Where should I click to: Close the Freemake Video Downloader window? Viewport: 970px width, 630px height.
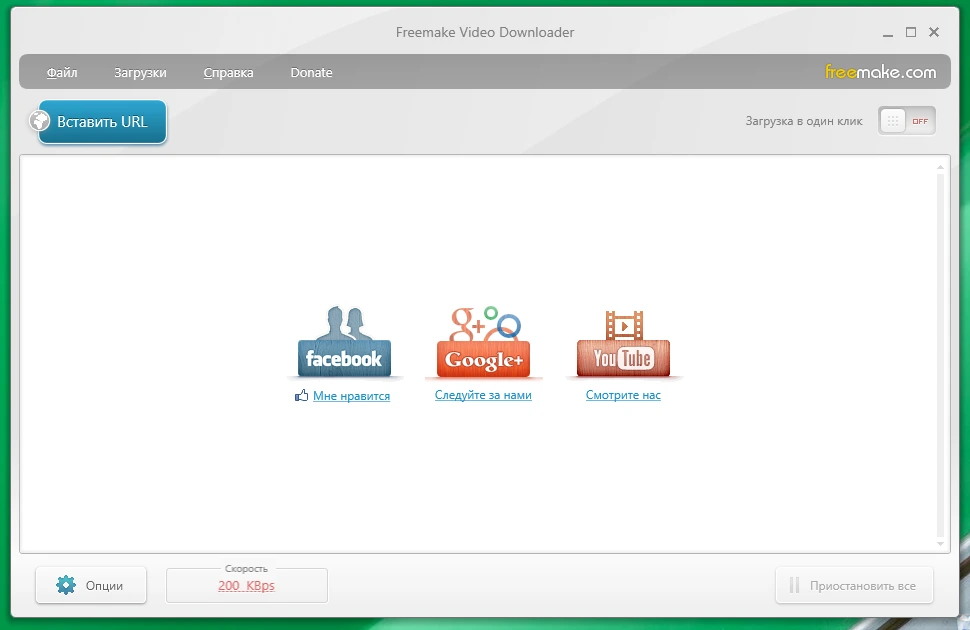[934, 32]
